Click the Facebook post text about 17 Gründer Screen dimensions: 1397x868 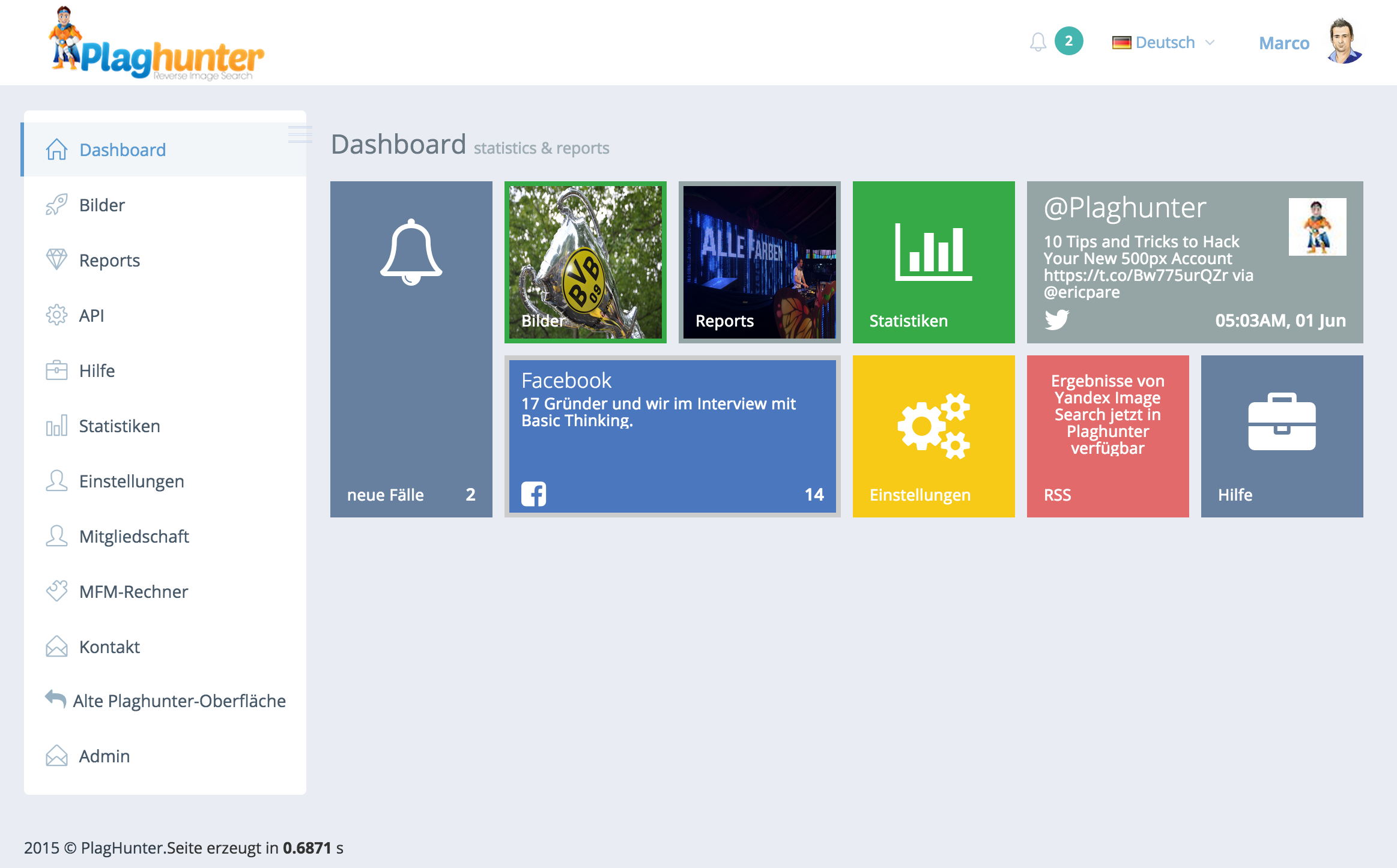[658, 412]
